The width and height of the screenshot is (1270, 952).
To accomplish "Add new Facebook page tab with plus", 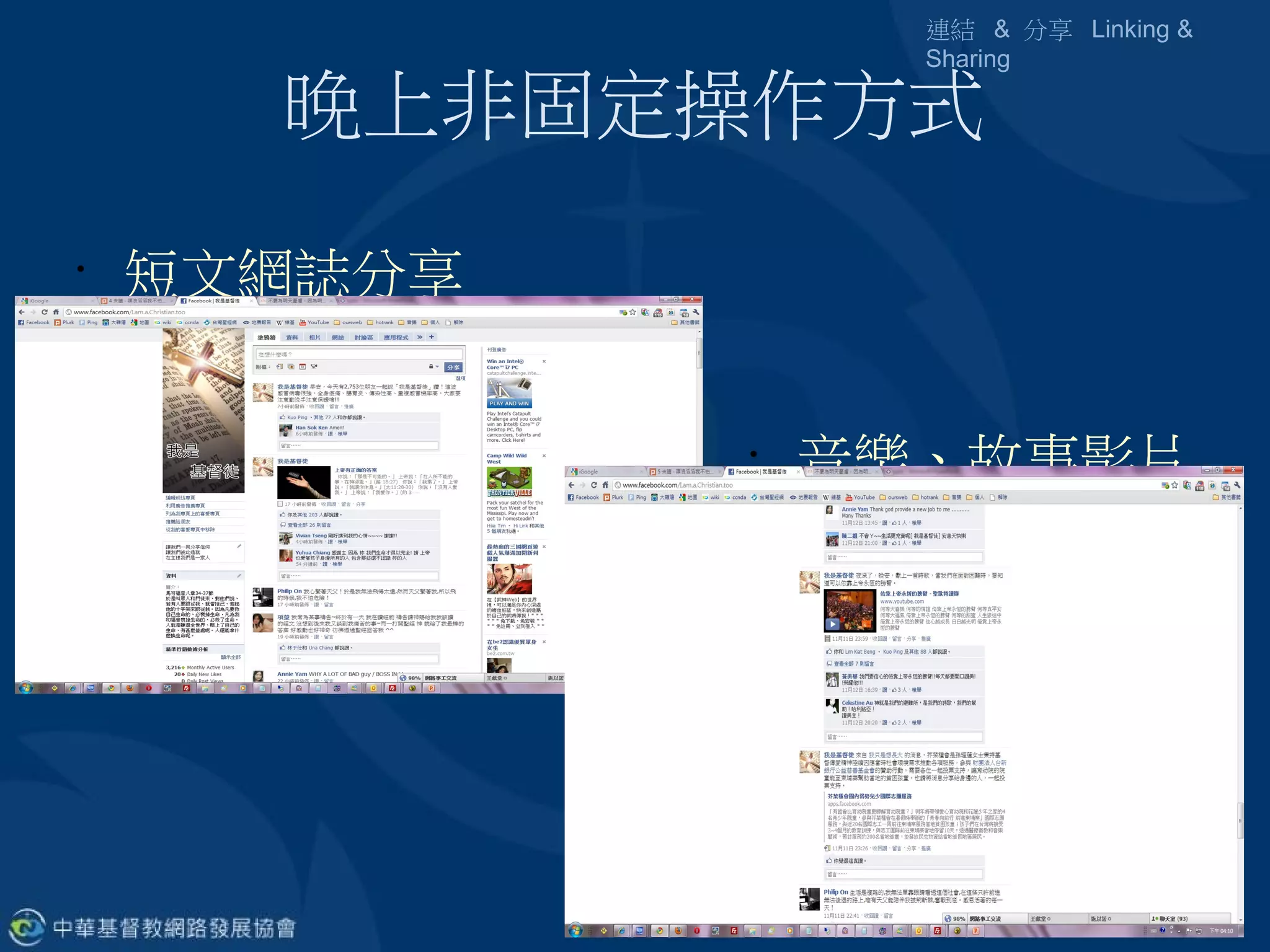I will point(432,337).
